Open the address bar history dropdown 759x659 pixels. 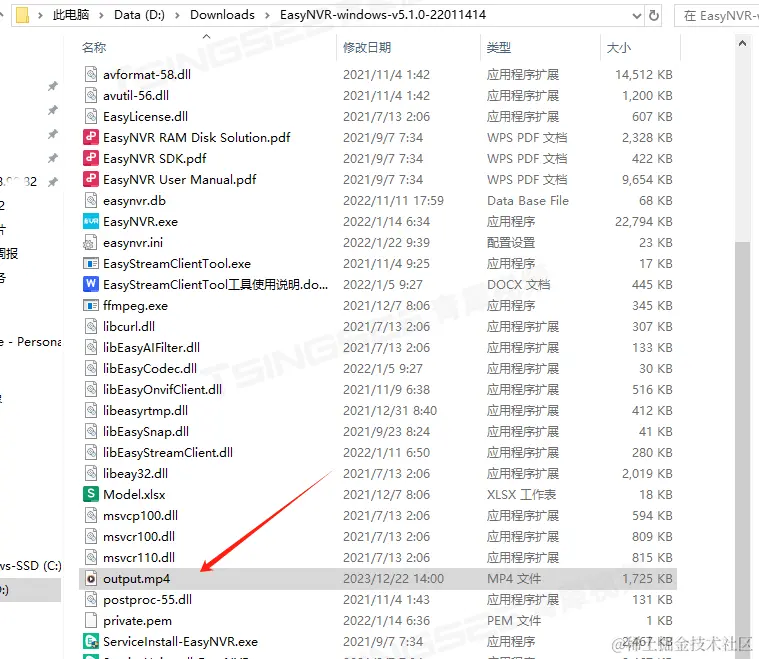637,15
